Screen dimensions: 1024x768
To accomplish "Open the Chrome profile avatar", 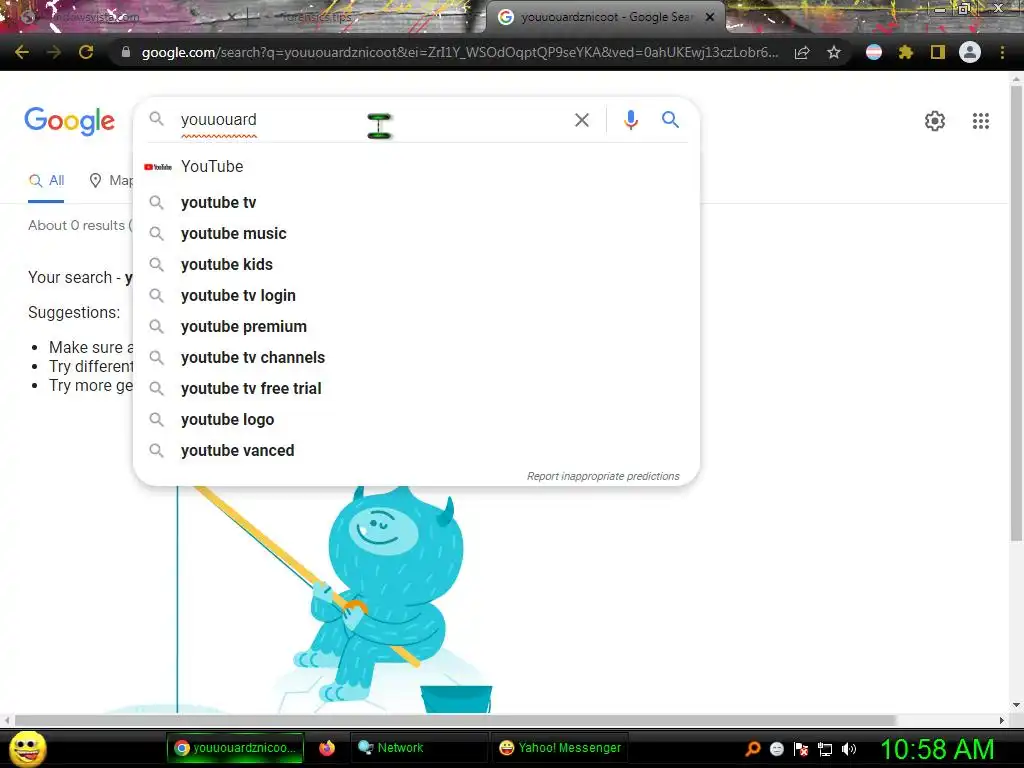I will (x=970, y=52).
